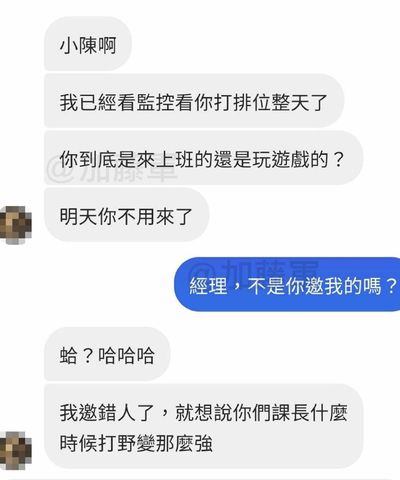Tap the "明天你不用來了" message bubble

tap(127, 215)
